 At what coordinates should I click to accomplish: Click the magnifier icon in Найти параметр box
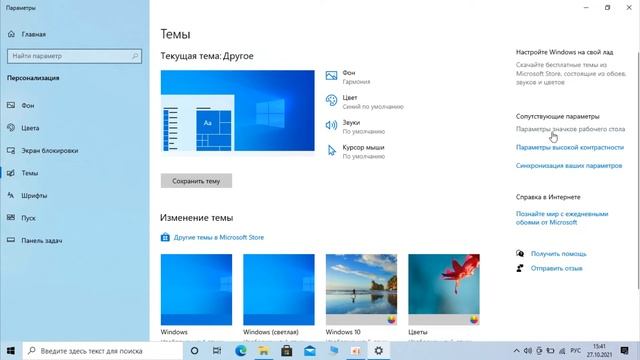pos(135,56)
